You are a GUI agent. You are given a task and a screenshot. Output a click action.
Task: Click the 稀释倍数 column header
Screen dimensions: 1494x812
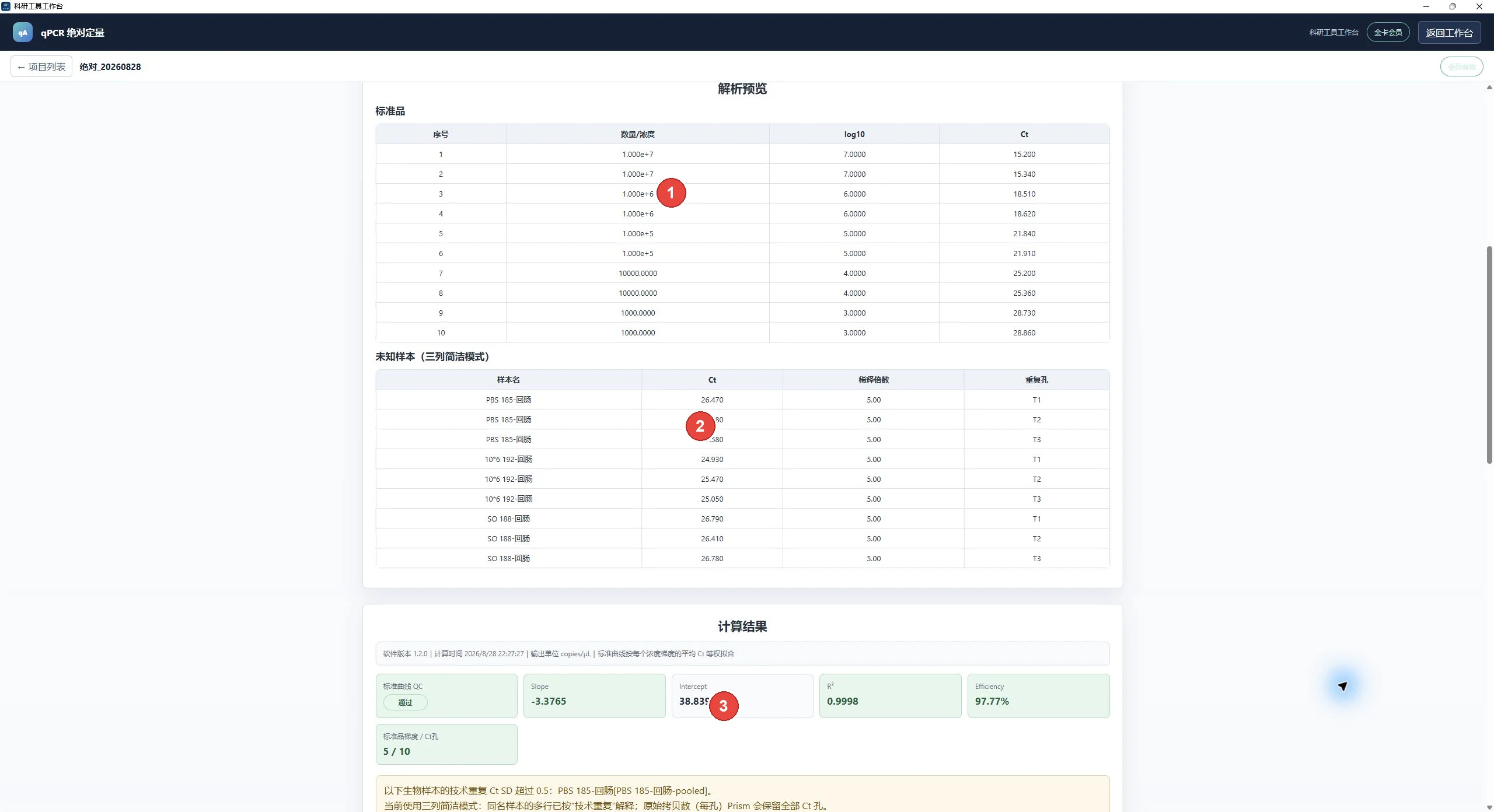pos(873,380)
